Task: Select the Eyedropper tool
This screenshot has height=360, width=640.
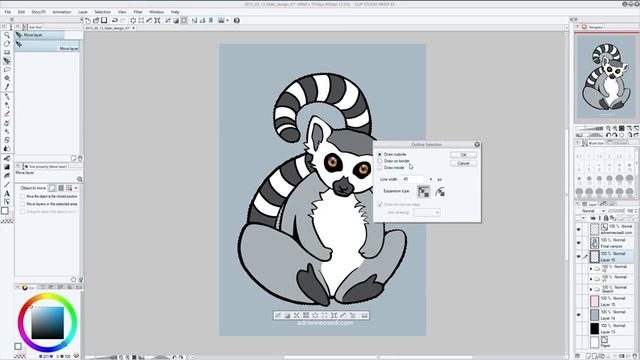Action: pos(7,87)
